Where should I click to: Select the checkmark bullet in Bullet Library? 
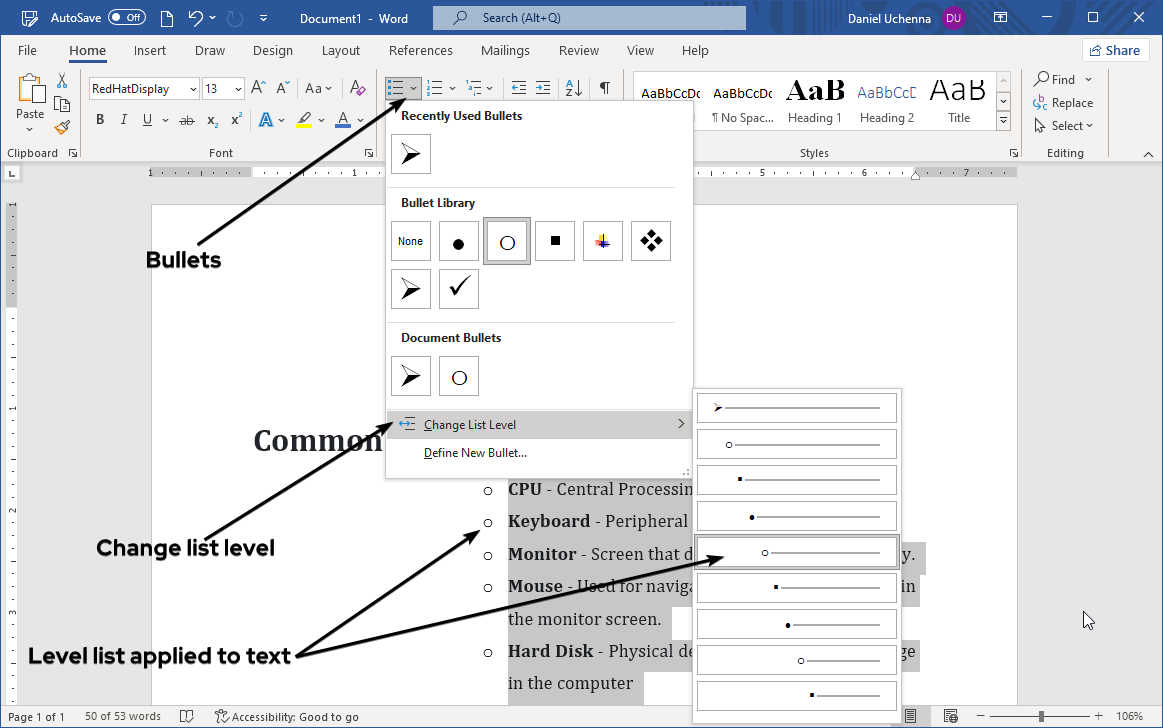click(x=459, y=289)
